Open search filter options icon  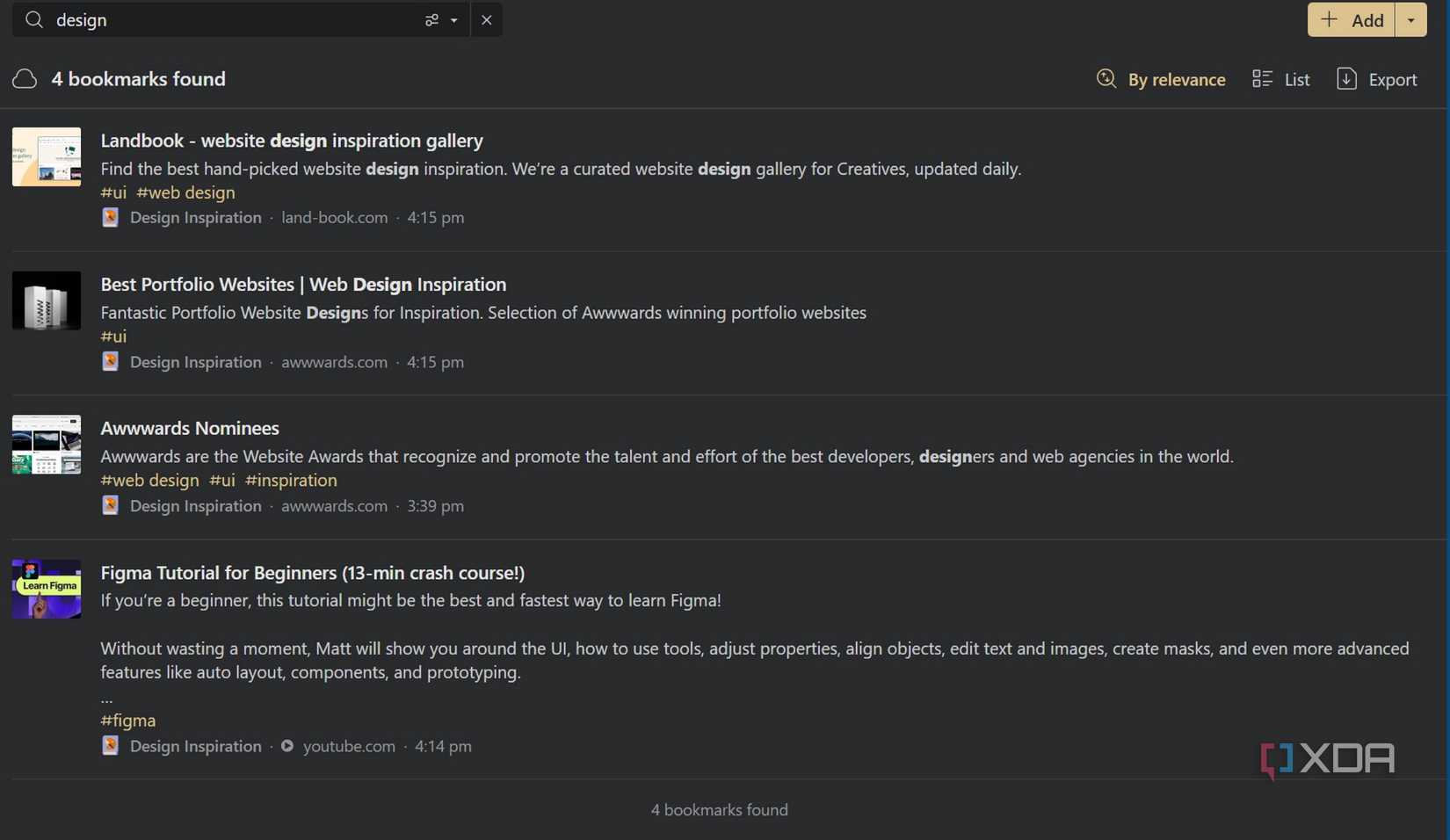[x=431, y=19]
